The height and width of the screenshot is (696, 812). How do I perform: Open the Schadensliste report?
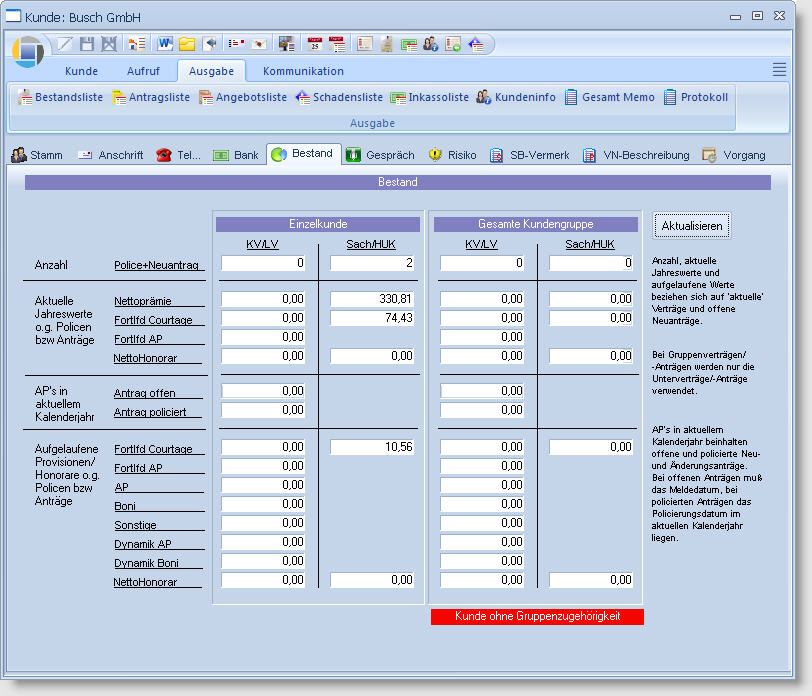tap(339, 97)
